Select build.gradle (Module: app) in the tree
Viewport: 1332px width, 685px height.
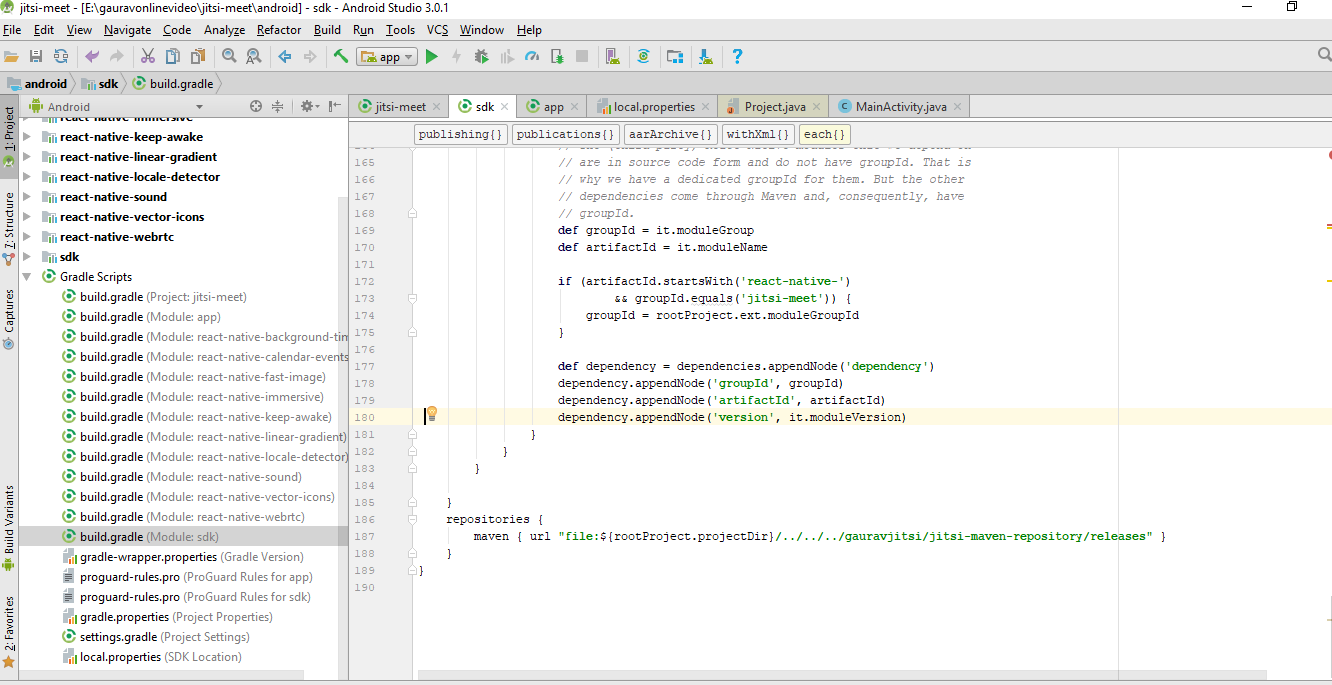[150, 316]
